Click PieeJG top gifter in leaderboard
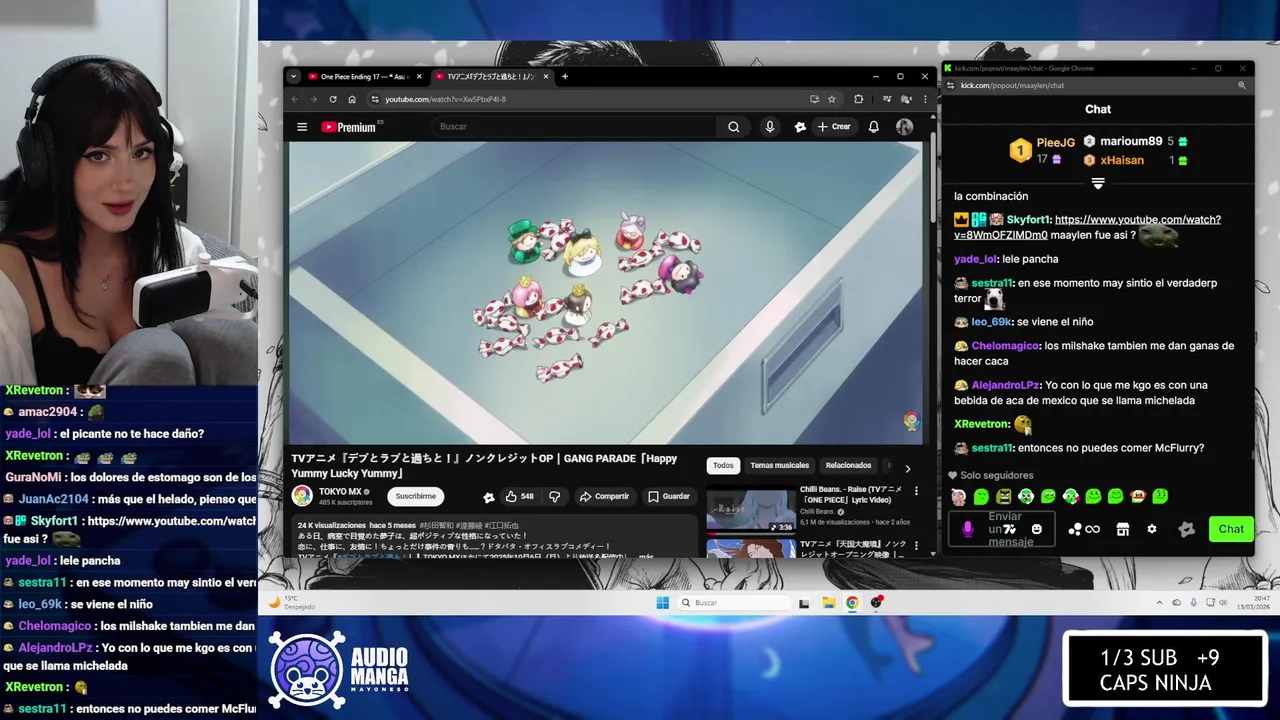Viewport: 1280px width, 720px height. point(1055,143)
